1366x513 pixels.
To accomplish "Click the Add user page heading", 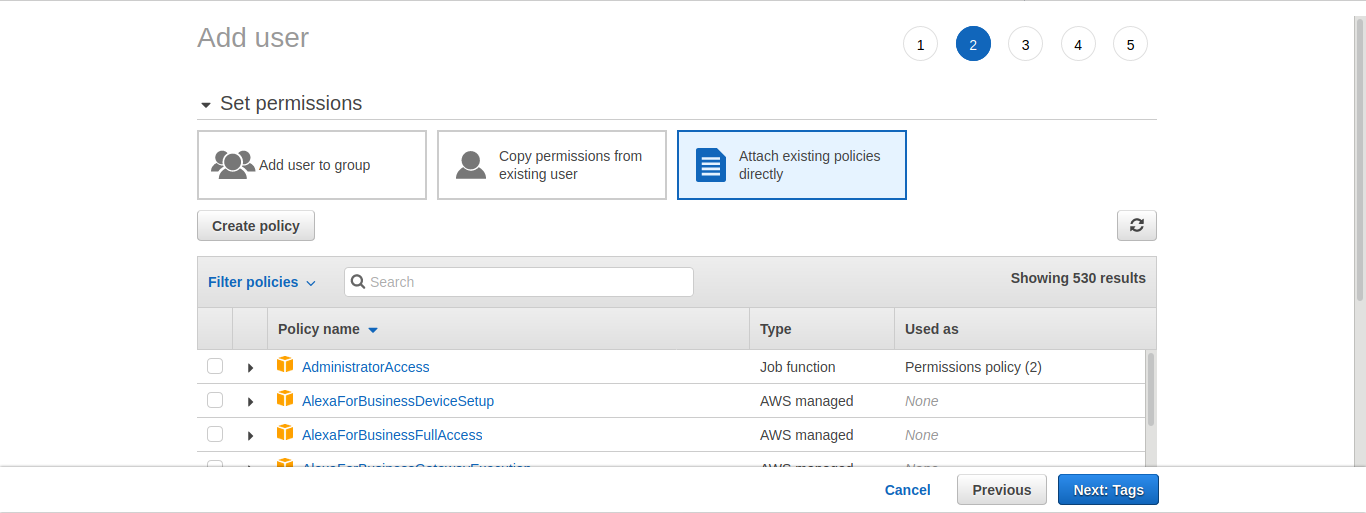I will coord(253,38).
